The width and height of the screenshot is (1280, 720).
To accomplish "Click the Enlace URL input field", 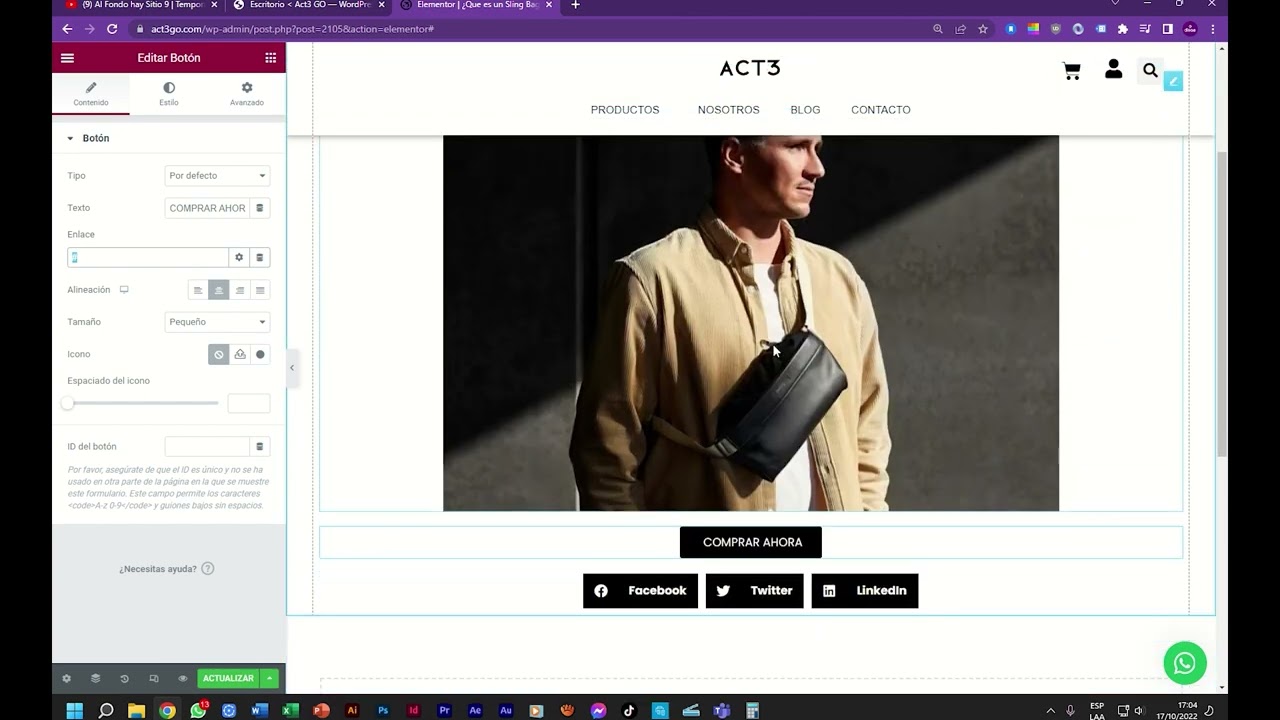I will pyautogui.click(x=148, y=257).
